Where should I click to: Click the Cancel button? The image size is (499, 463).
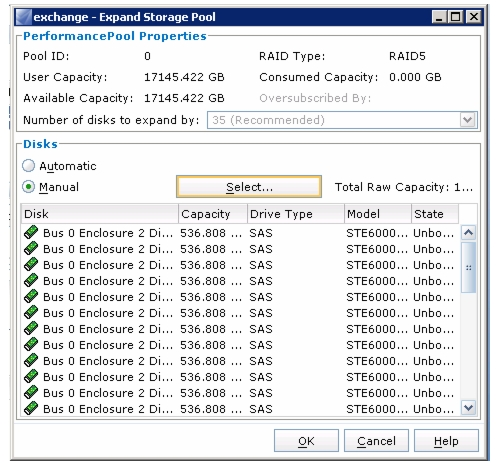coord(376,441)
